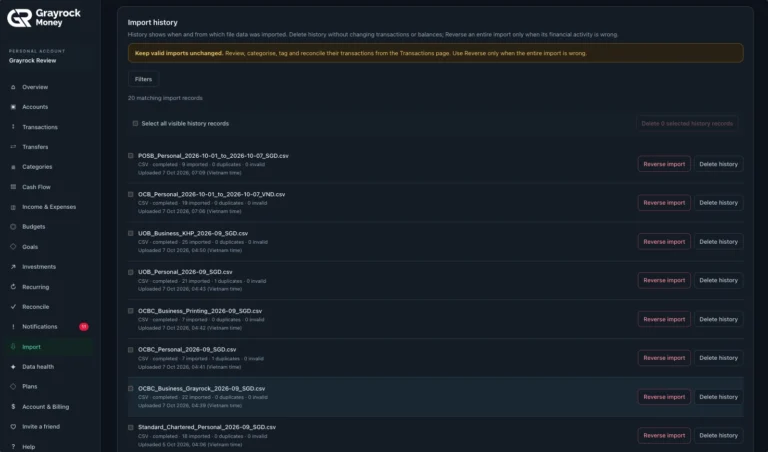Select OCBC_Business_Grayrock record checkbox
This screenshot has height=452, width=768.
coord(131,388)
